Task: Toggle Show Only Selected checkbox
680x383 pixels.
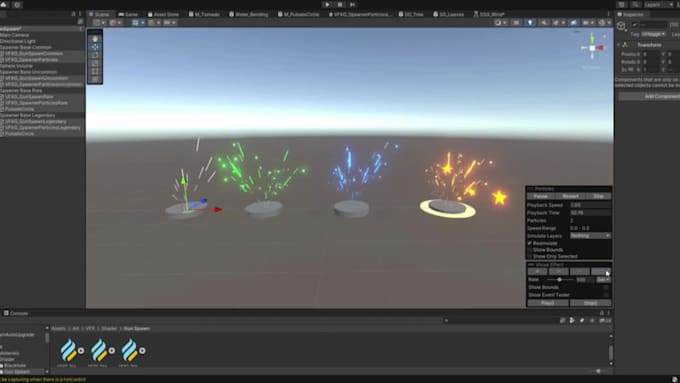Action: click(x=530, y=256)
